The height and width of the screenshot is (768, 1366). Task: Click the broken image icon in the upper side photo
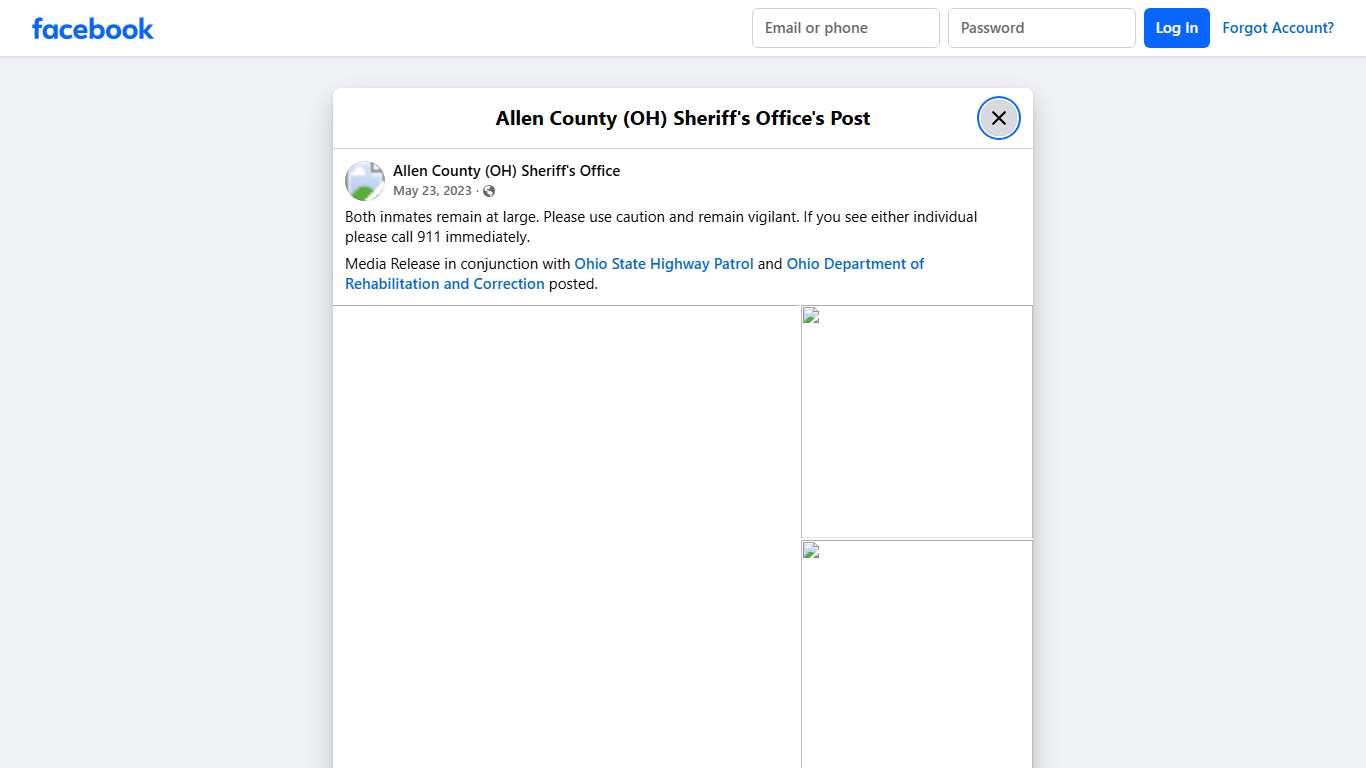click(811, 316)
